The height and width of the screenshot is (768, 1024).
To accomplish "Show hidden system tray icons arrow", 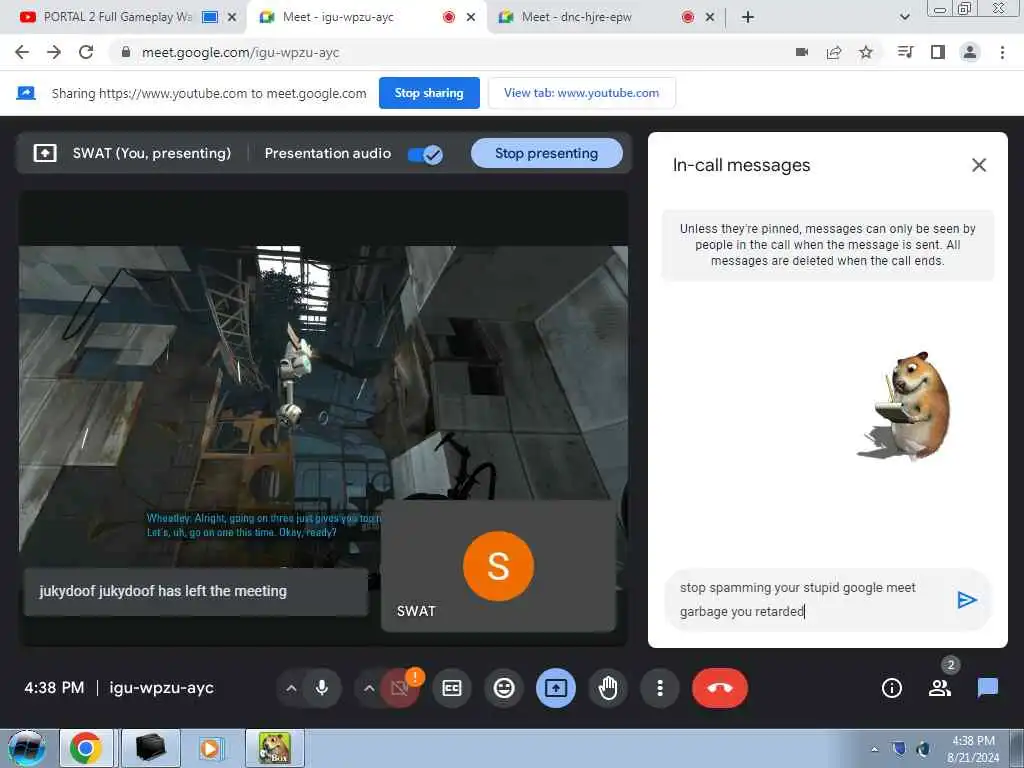I will tap(874, 749).
